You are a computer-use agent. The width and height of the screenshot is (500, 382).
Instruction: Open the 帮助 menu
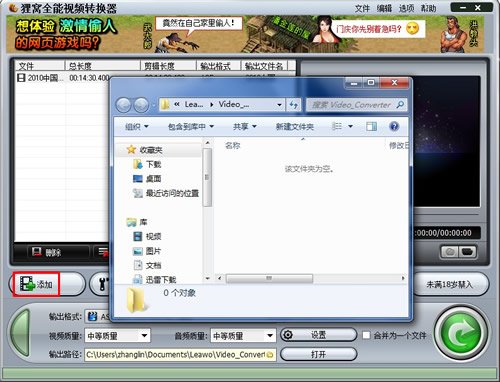(428, 8)
